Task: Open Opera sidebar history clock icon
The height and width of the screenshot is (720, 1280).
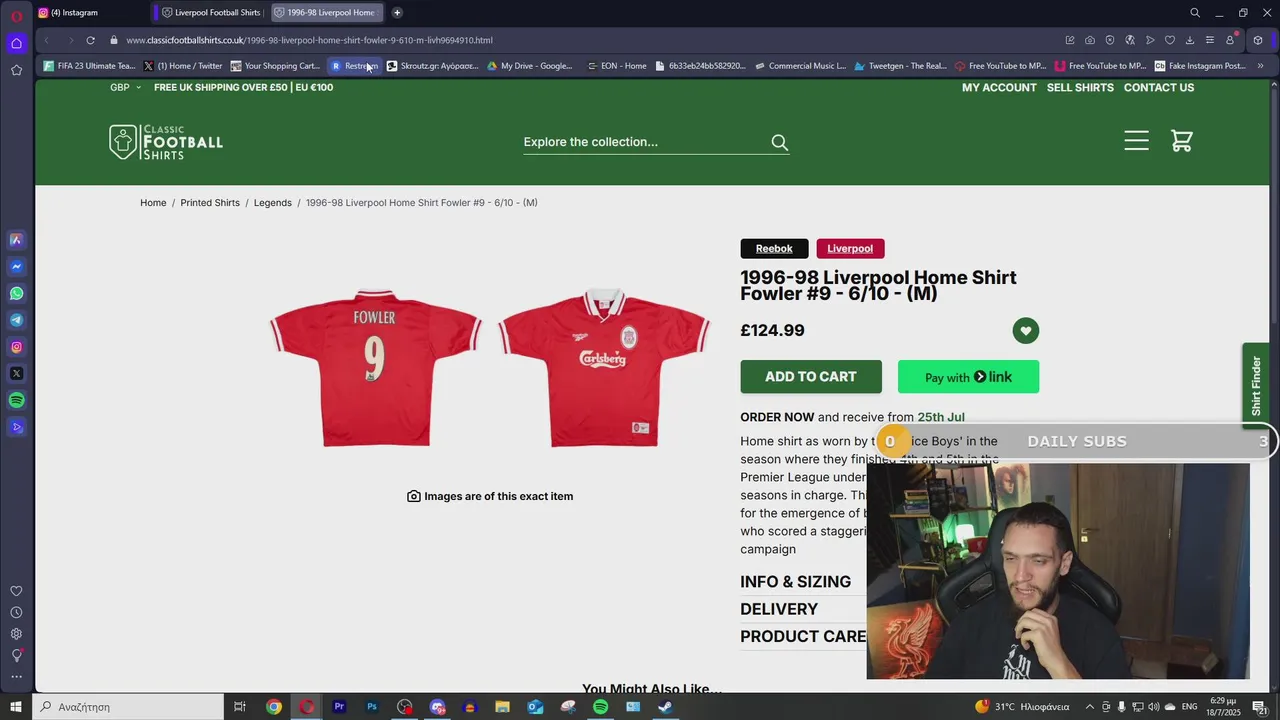Action: 16,612
